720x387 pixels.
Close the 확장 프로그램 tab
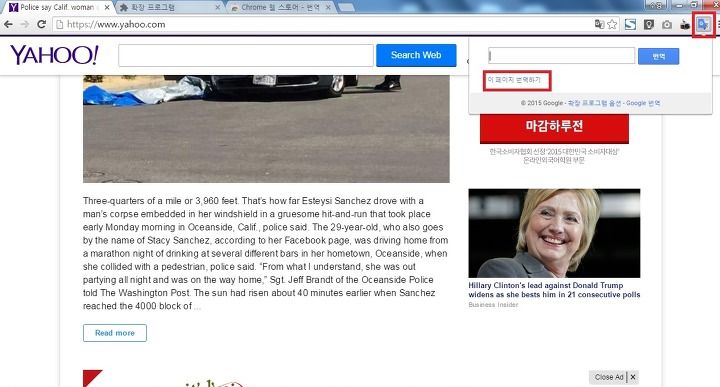click(x=218, y=8)
